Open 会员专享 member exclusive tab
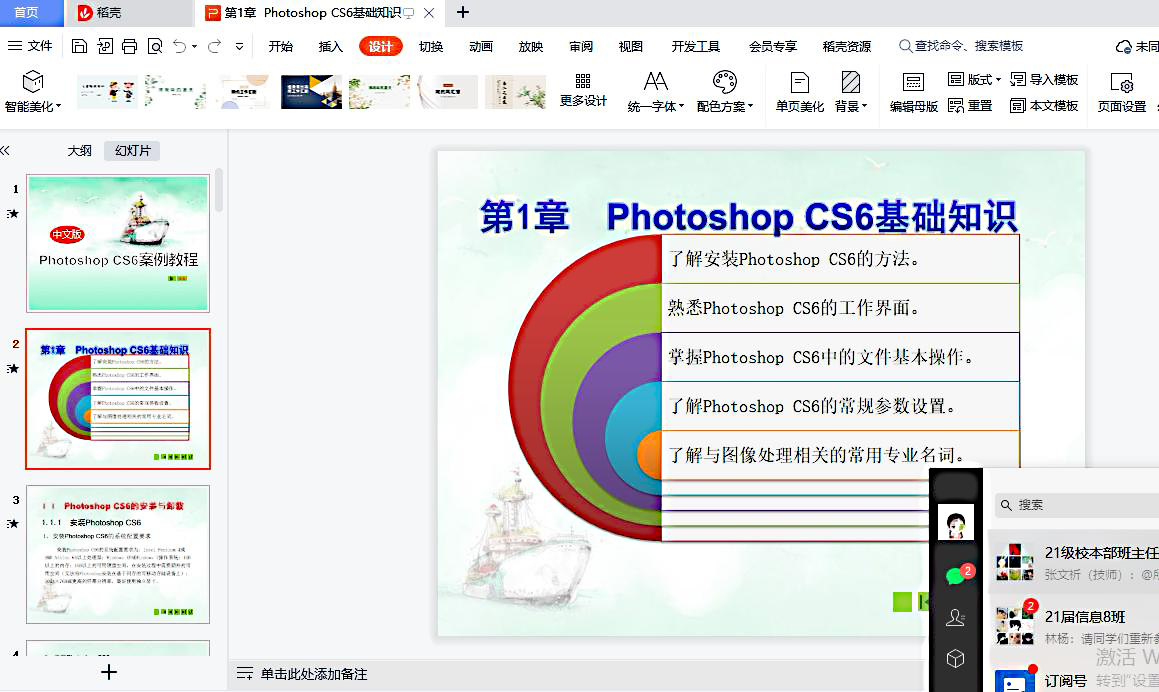The image size is (1159, 692). coord(773,47)
